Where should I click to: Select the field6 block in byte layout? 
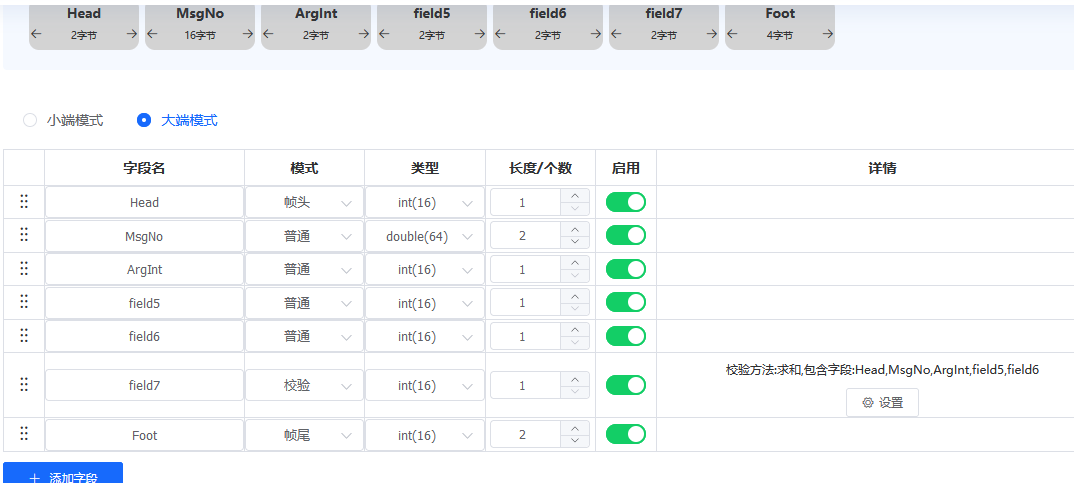(548, 24)
